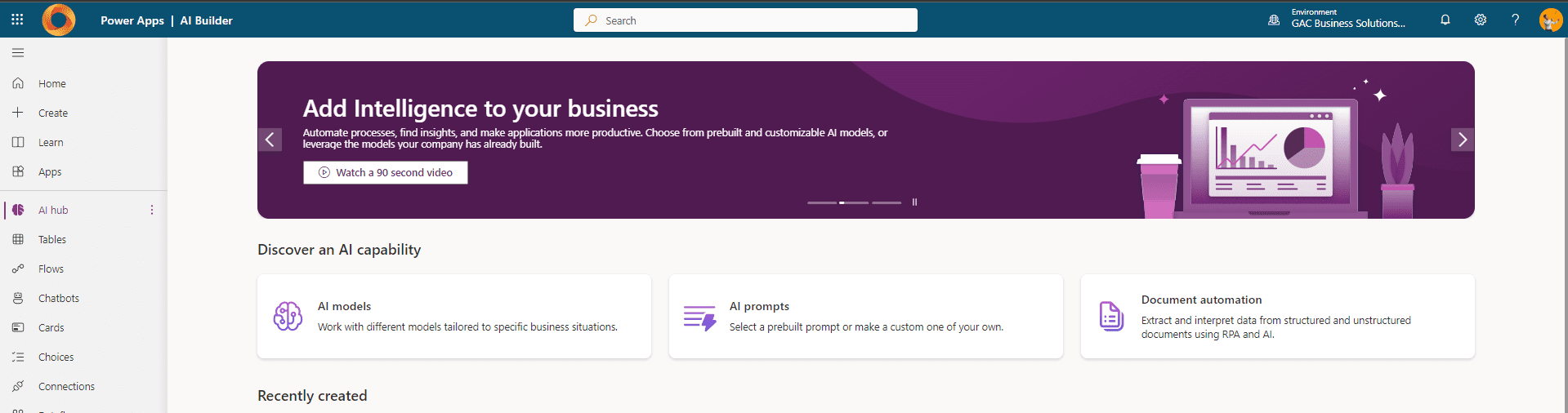Go to third carousel slide indicator

click(x=887, y=202)
